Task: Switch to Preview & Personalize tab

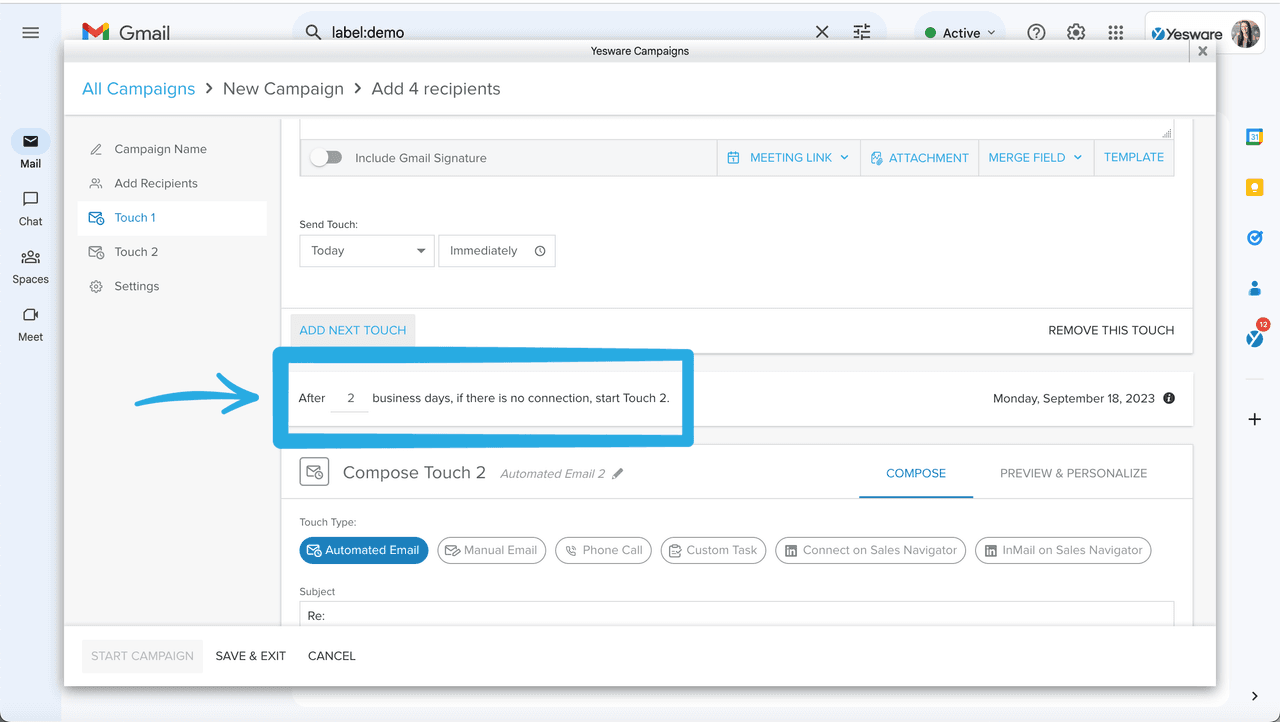Action: [x=1073, y=473]
